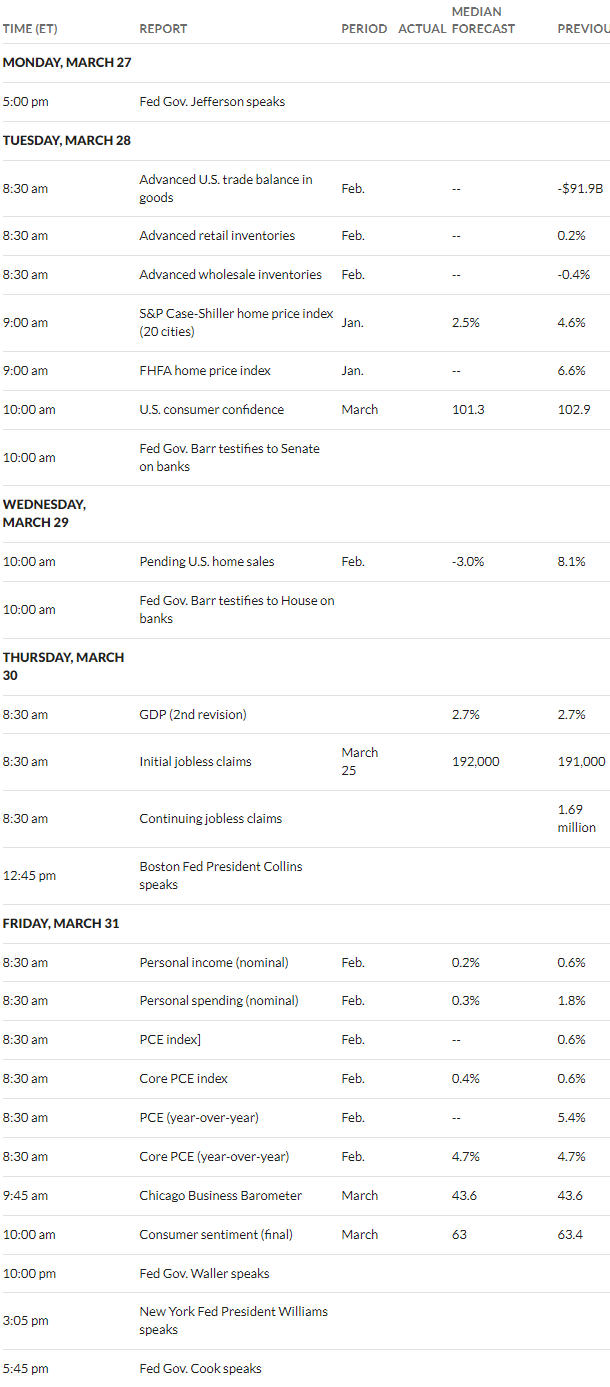The width and height of the screenshot is (610, 1387).
Task: Select Core PCE index report
Action: (183, 1079)
